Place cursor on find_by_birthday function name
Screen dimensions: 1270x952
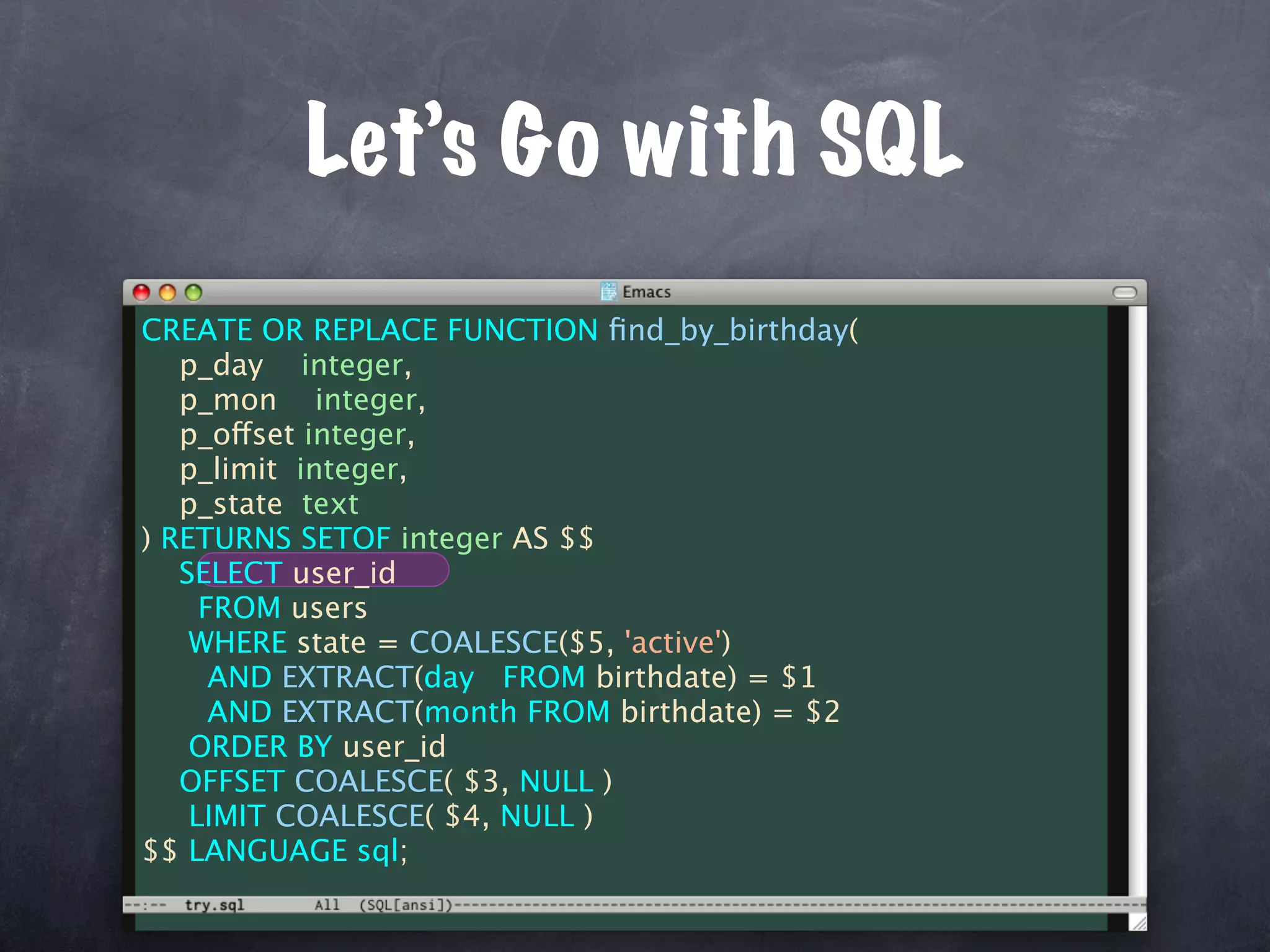[729, 330]
